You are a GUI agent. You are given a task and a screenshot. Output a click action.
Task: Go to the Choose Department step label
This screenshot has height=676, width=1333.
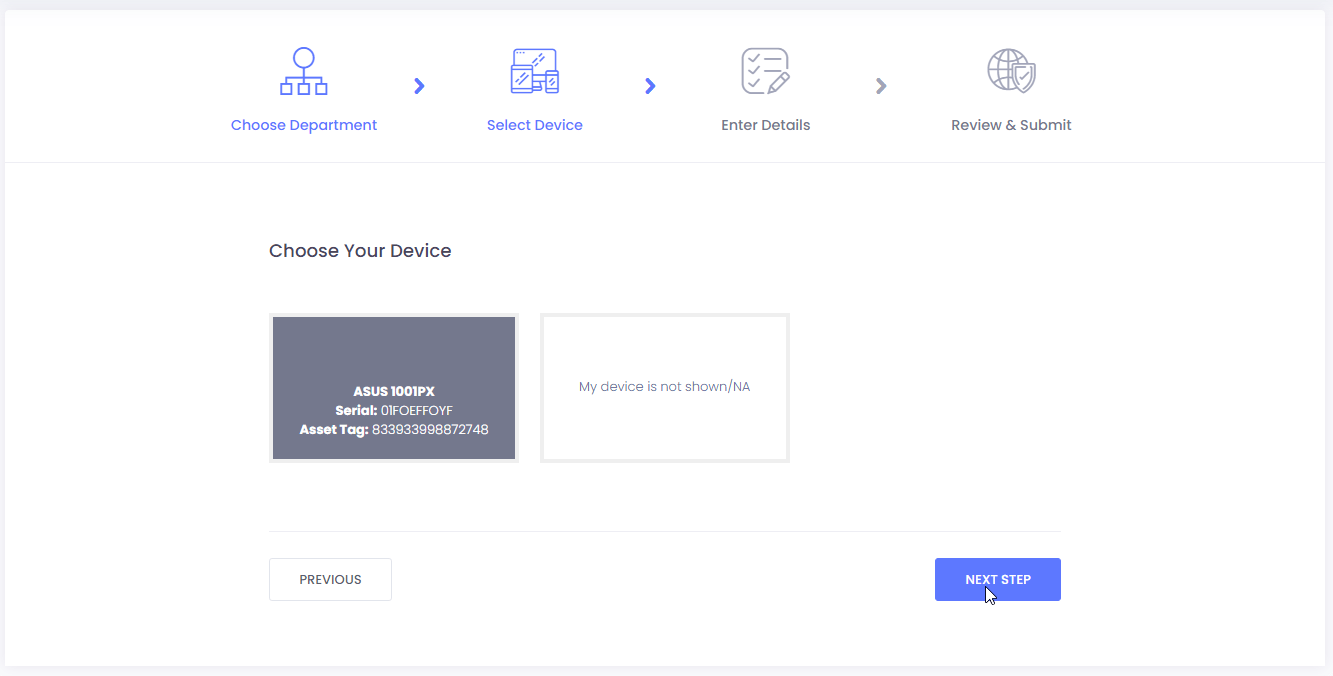click(x=304, y=125)
